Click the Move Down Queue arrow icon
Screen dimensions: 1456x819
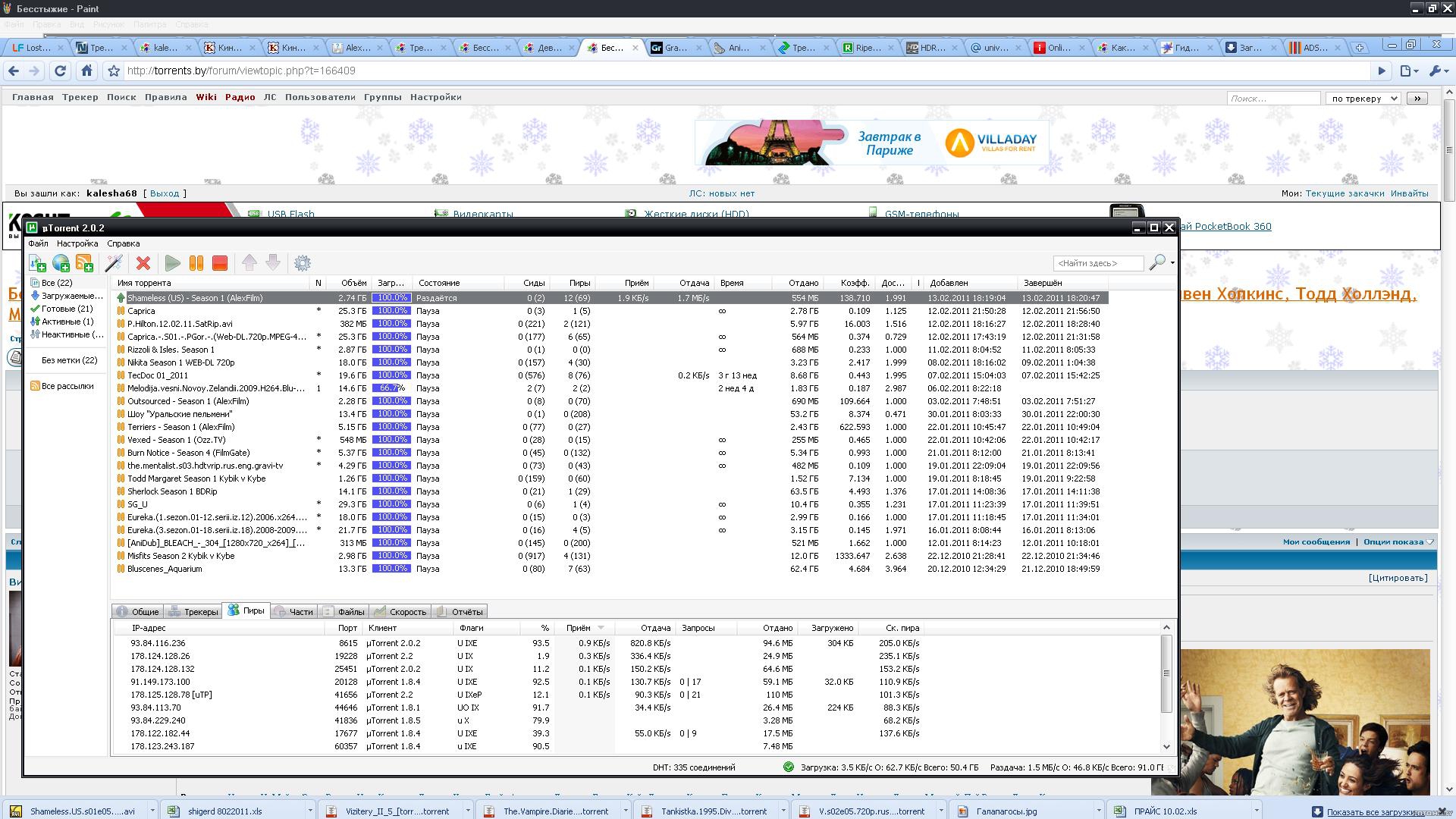[273, 263]
